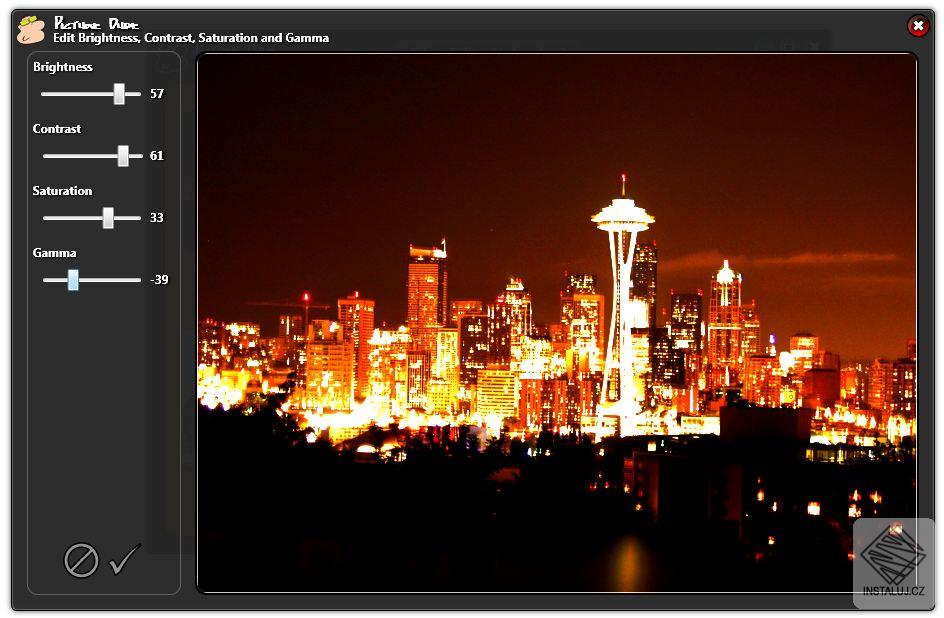944x618 pixels.
Task: Click the Brightness value 57
Action: 157,94
